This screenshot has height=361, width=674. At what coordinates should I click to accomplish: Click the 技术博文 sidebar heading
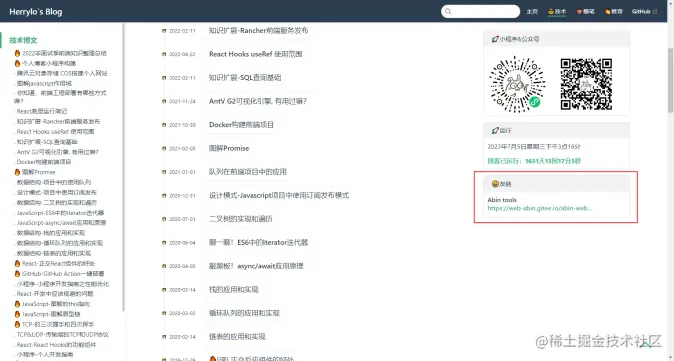(x=23, y=40)
